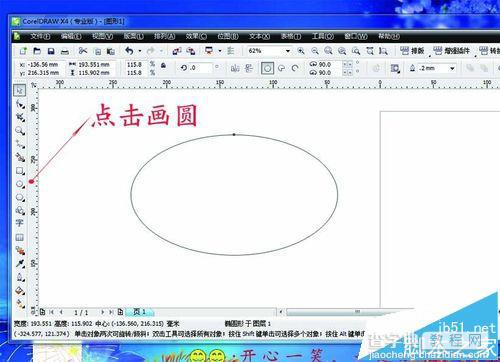Click the horizontal scrollbar below canvas
Viewport: 500px width, 362px height.
[x=350, y=312]
